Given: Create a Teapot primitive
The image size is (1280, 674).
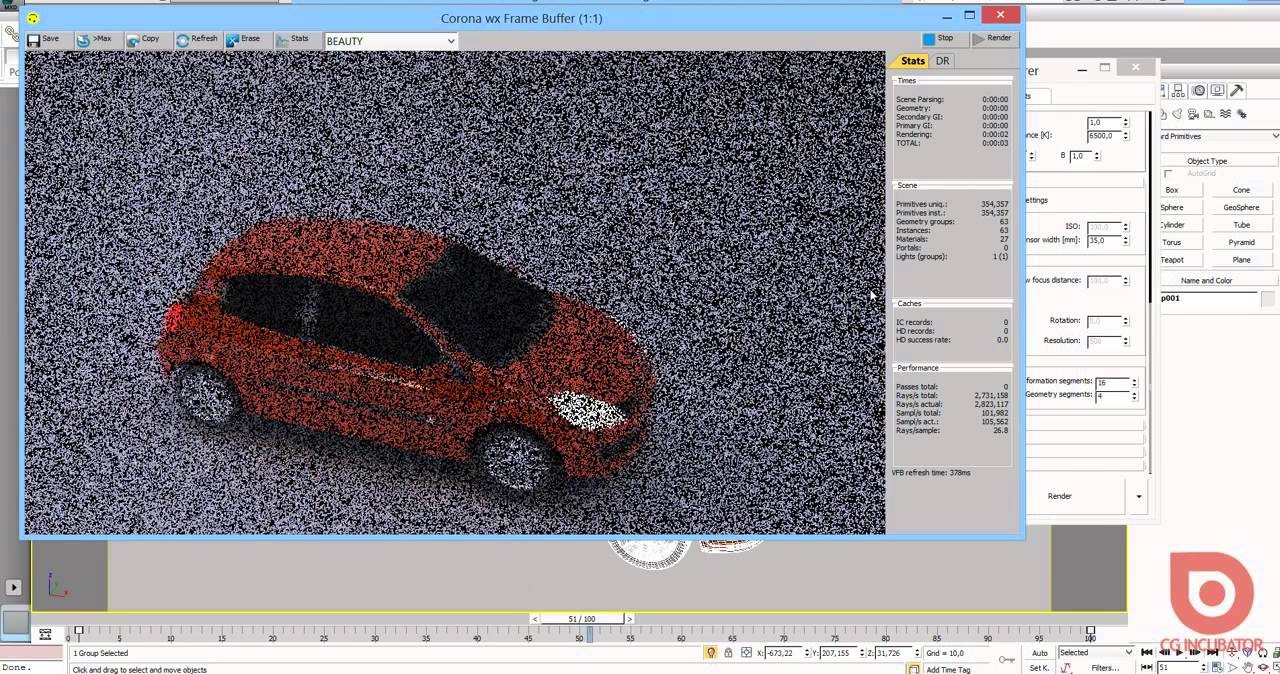Looking at the screenshot, I should [x=1172, y=260].
